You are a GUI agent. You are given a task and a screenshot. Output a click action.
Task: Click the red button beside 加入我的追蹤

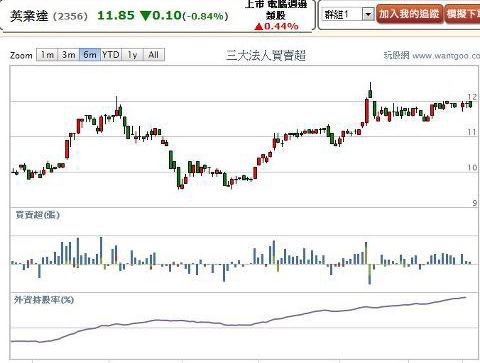[462, 14]
